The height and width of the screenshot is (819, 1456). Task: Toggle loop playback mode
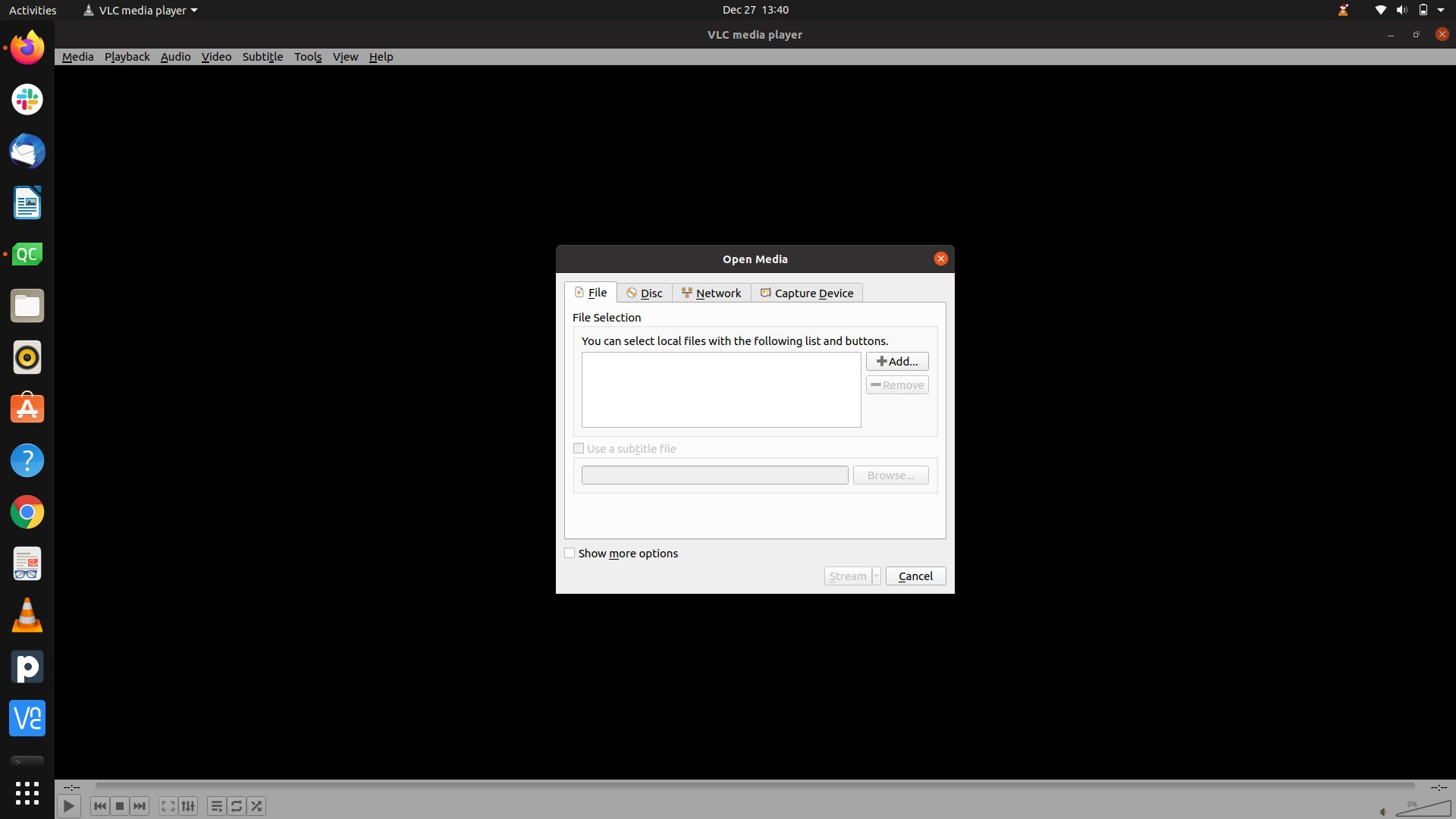click(237, 806)
